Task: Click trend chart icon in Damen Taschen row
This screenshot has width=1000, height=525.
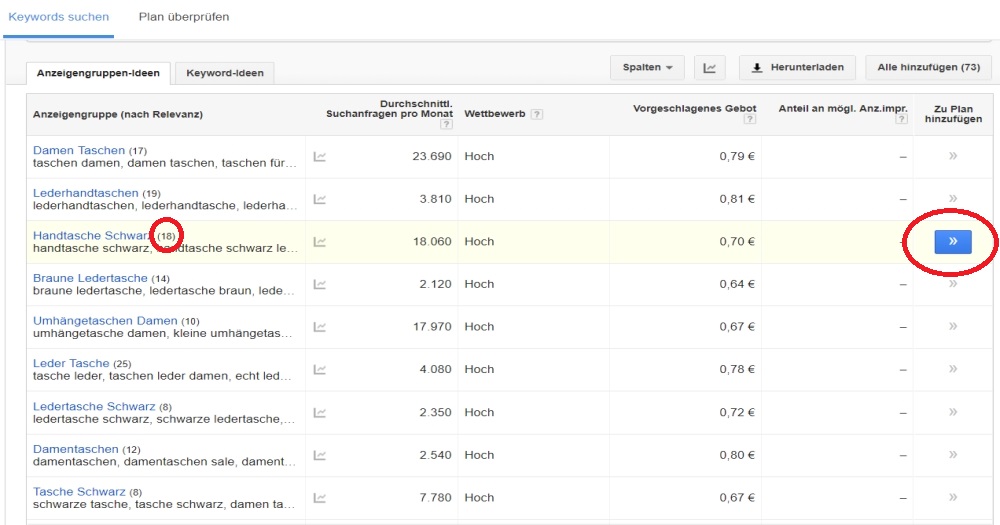Action: (320, 157)
